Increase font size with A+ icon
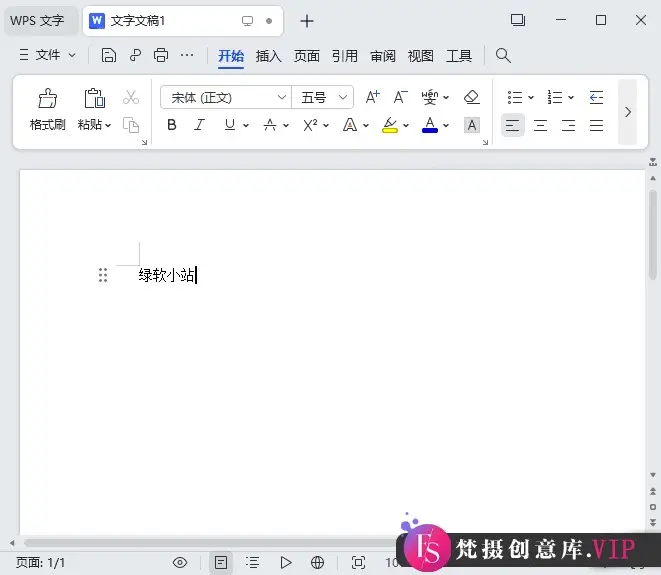 [x=372, y=97]
